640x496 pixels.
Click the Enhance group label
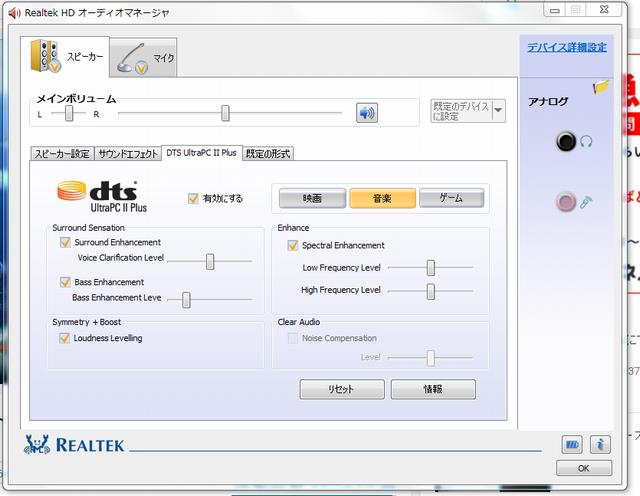(x=293, y=228)
